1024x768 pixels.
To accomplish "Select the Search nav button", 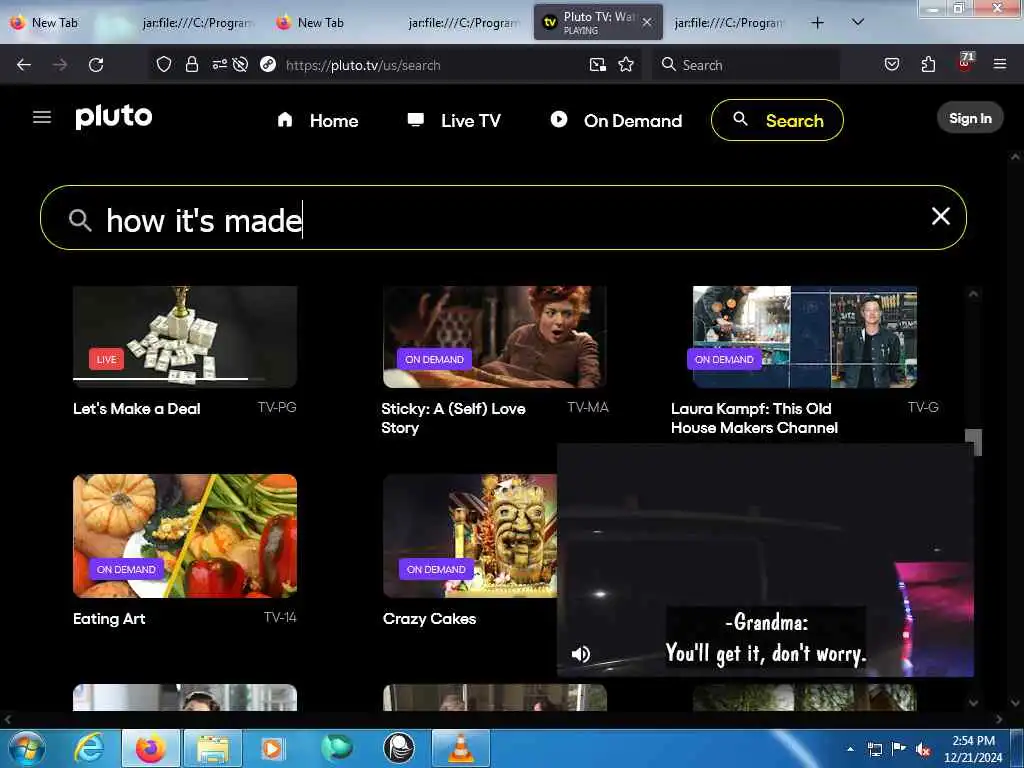I will pyautogui.click(x=777, y=120).
